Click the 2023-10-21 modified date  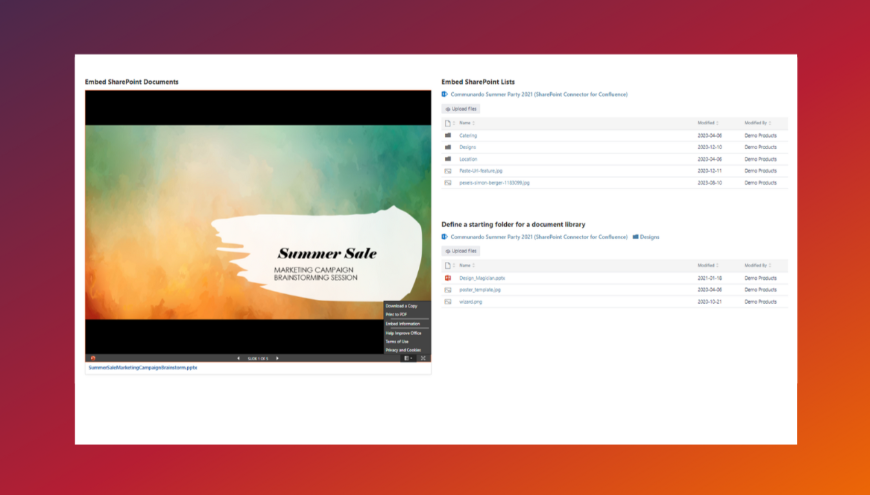(710, 302)
